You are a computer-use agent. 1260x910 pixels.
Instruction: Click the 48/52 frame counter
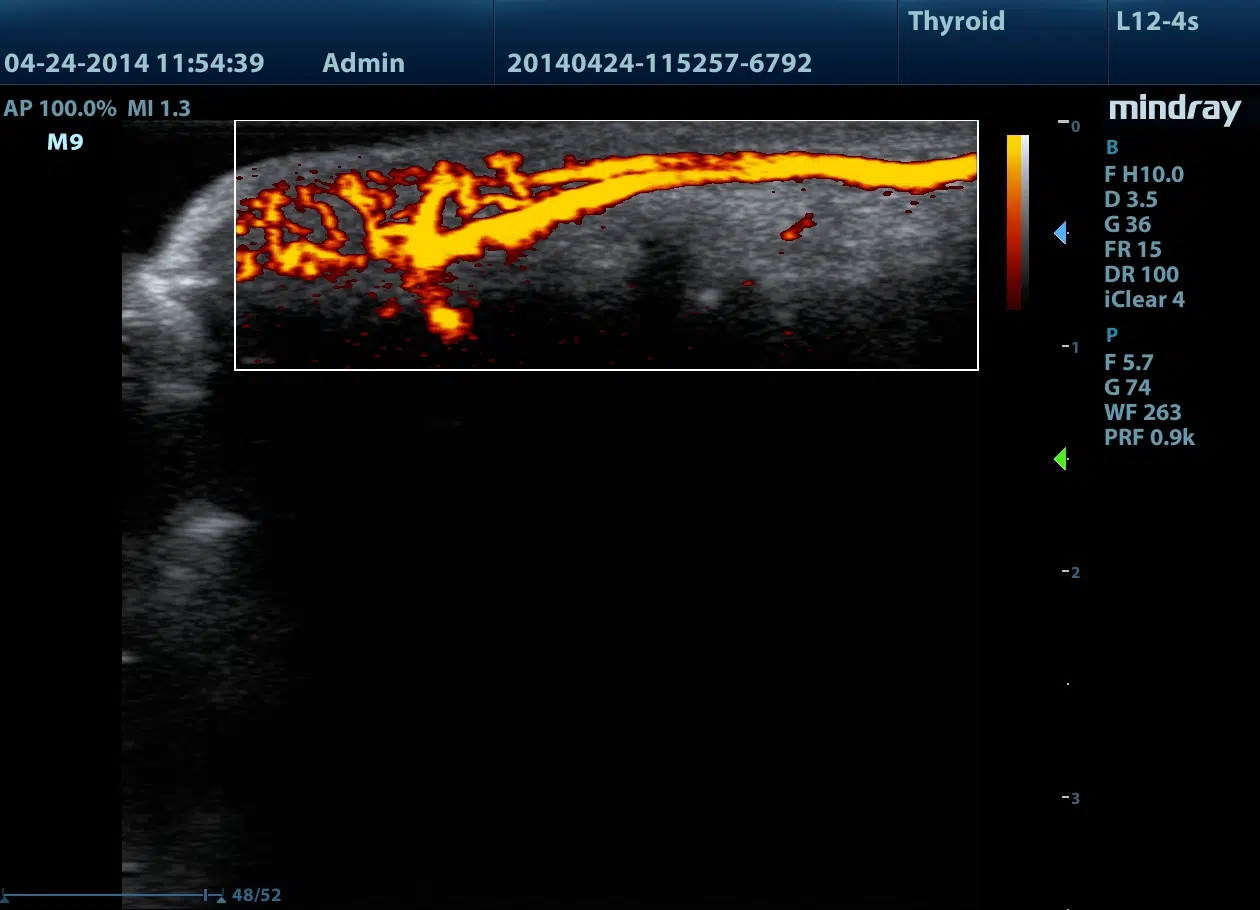point(256,895)
